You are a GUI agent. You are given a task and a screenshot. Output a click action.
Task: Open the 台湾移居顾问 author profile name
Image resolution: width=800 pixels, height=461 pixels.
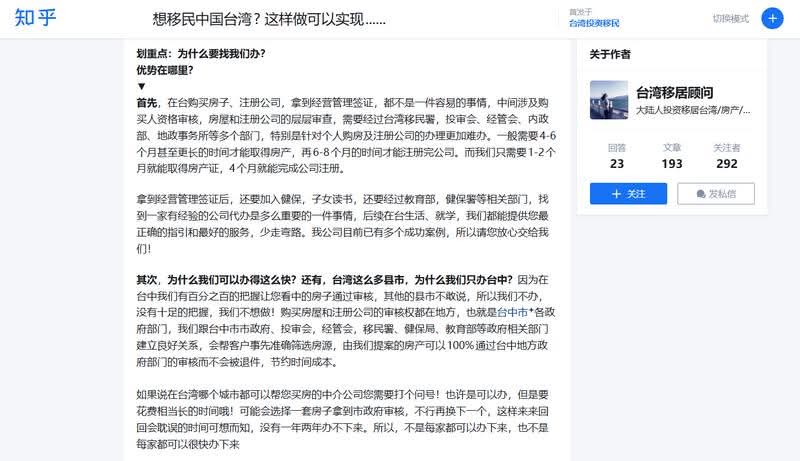point(674,93)
